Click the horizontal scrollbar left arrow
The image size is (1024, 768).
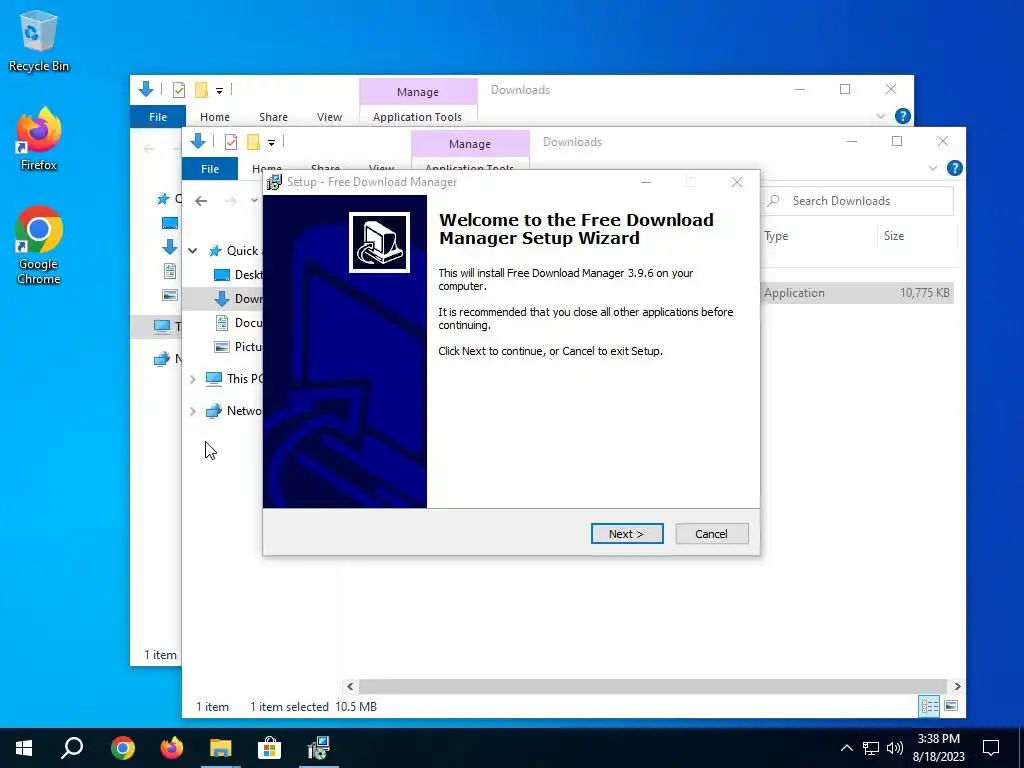click(350, 686)
